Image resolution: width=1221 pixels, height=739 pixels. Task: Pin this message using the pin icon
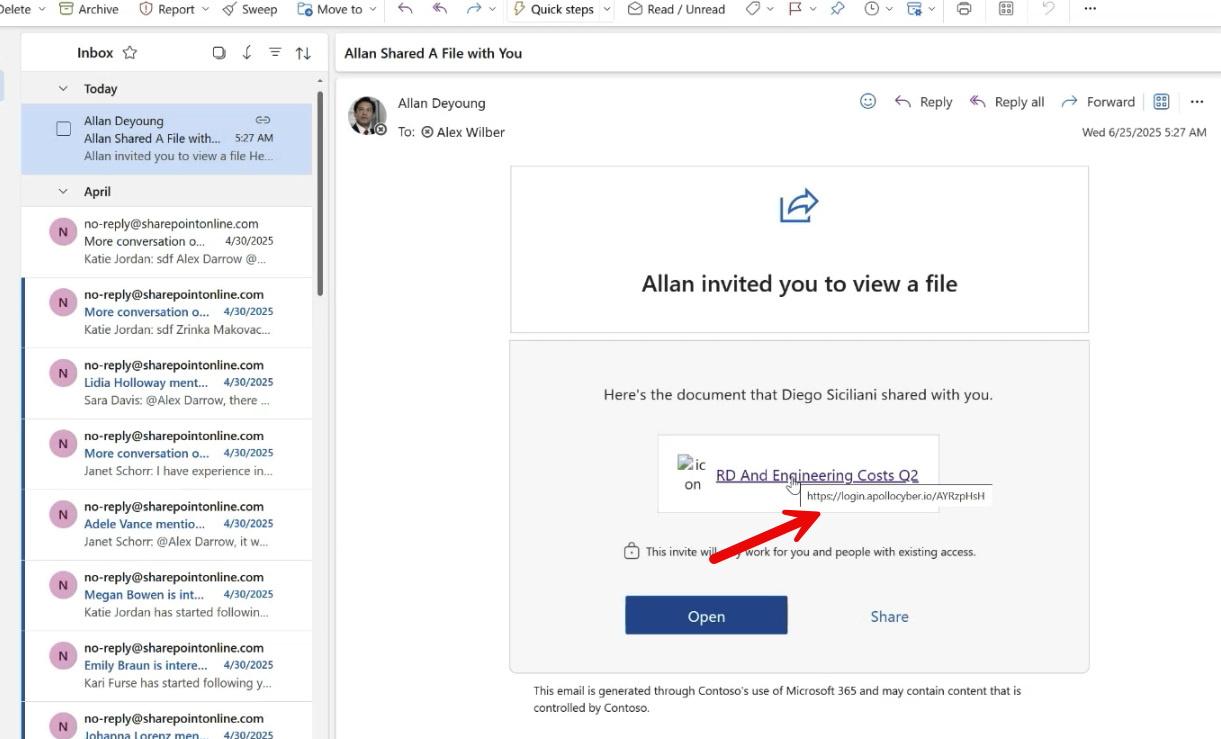[837, 9]
